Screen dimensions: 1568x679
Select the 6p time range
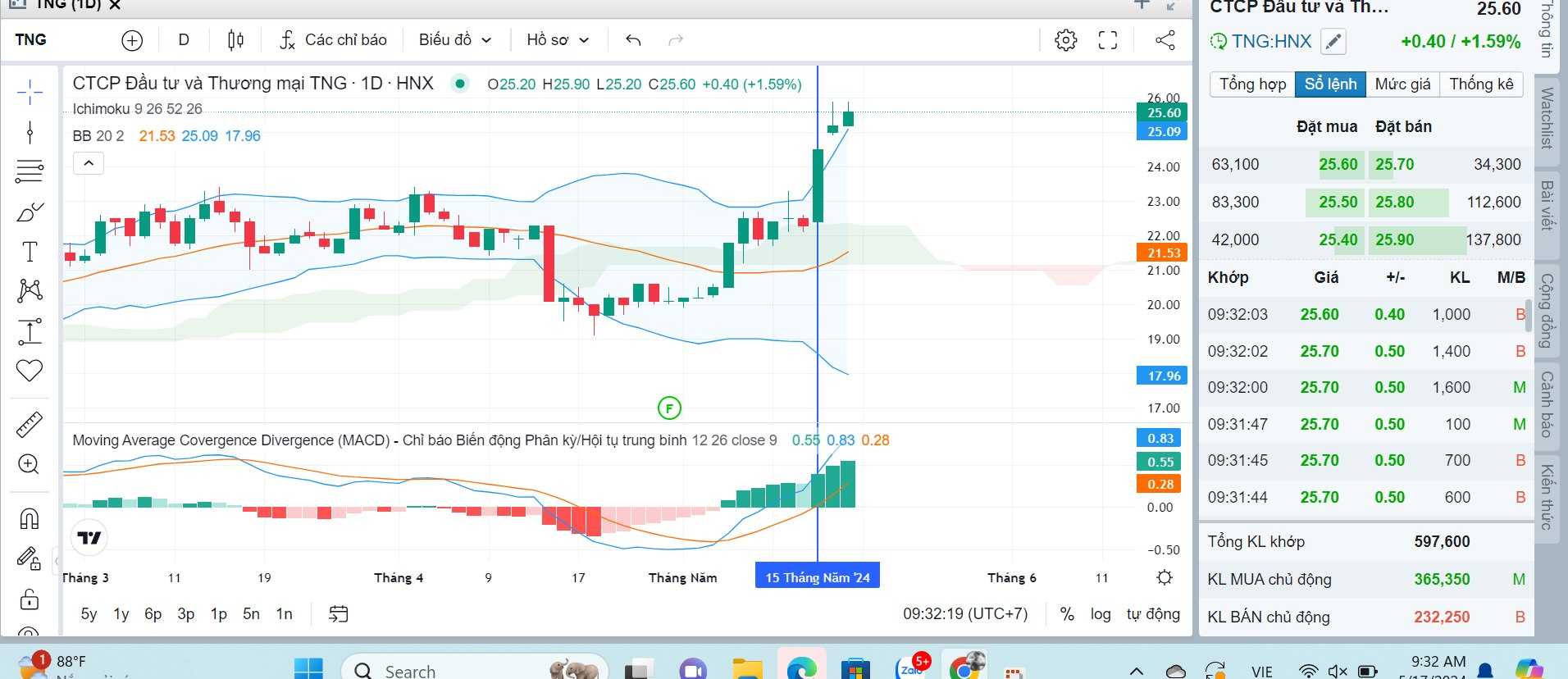tap(153, 614)
